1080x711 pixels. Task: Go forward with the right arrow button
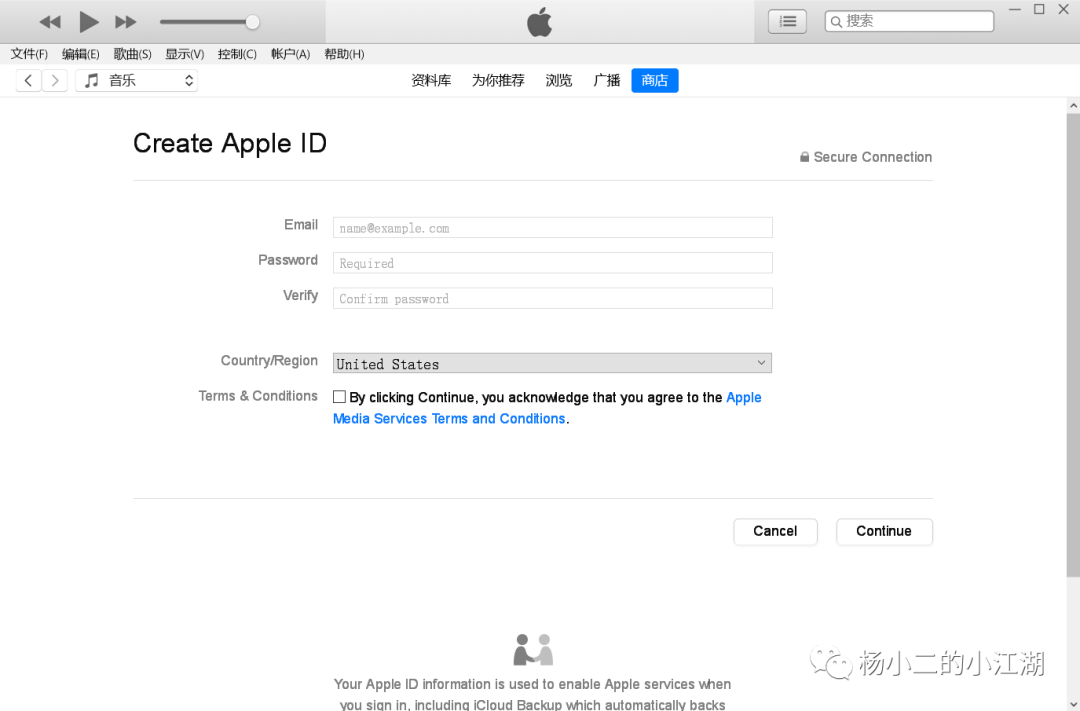(55, 81)
